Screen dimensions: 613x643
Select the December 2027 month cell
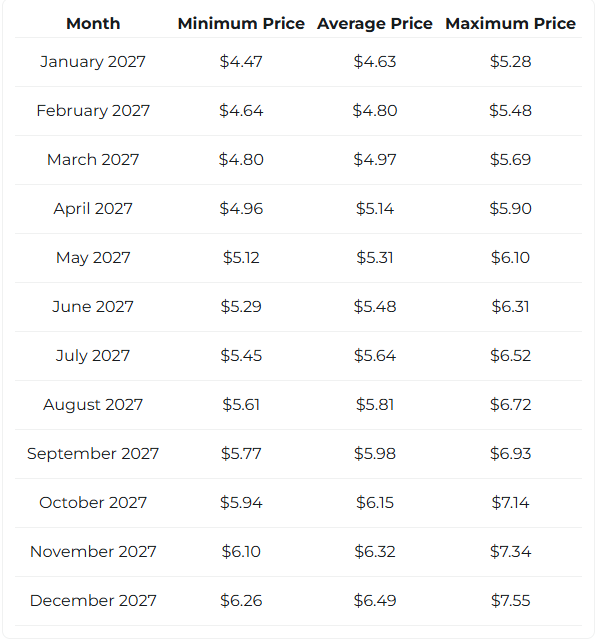point(93,601)
